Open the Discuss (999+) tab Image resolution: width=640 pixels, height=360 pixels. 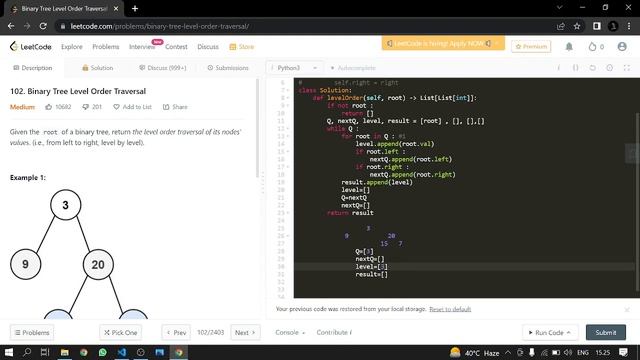(x=162, y=68)
